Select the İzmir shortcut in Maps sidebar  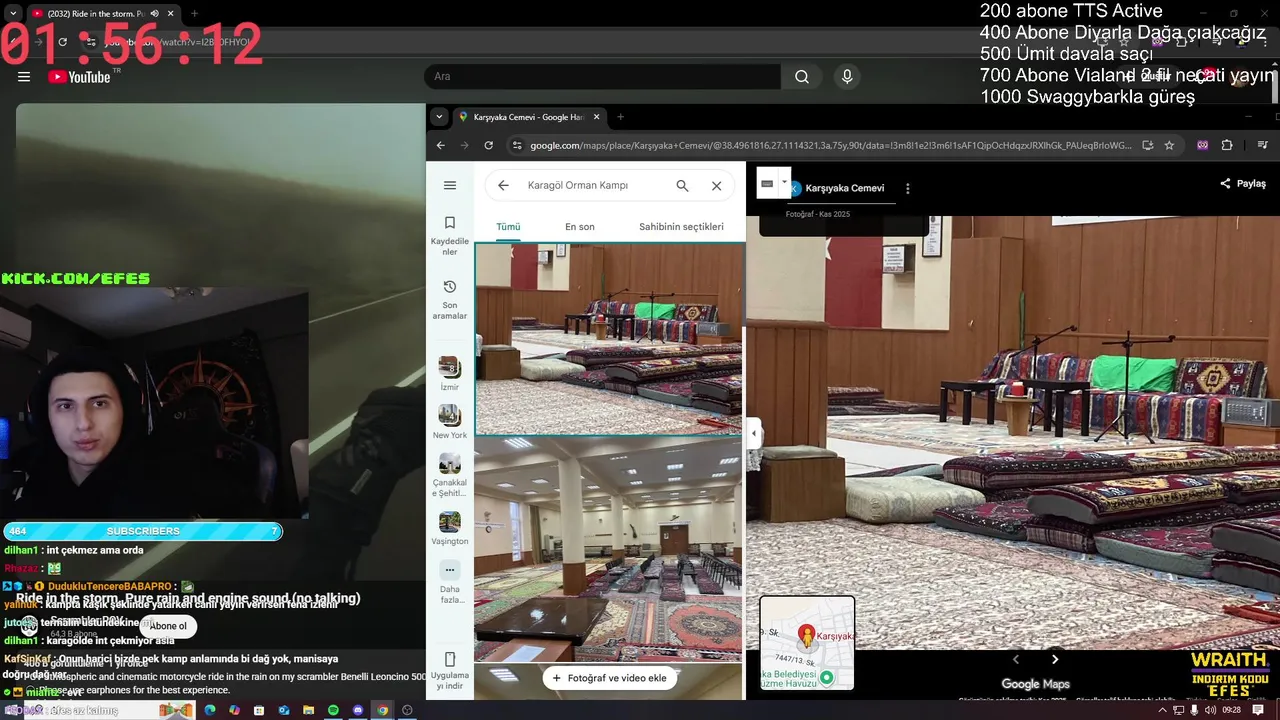click(450, 373)
